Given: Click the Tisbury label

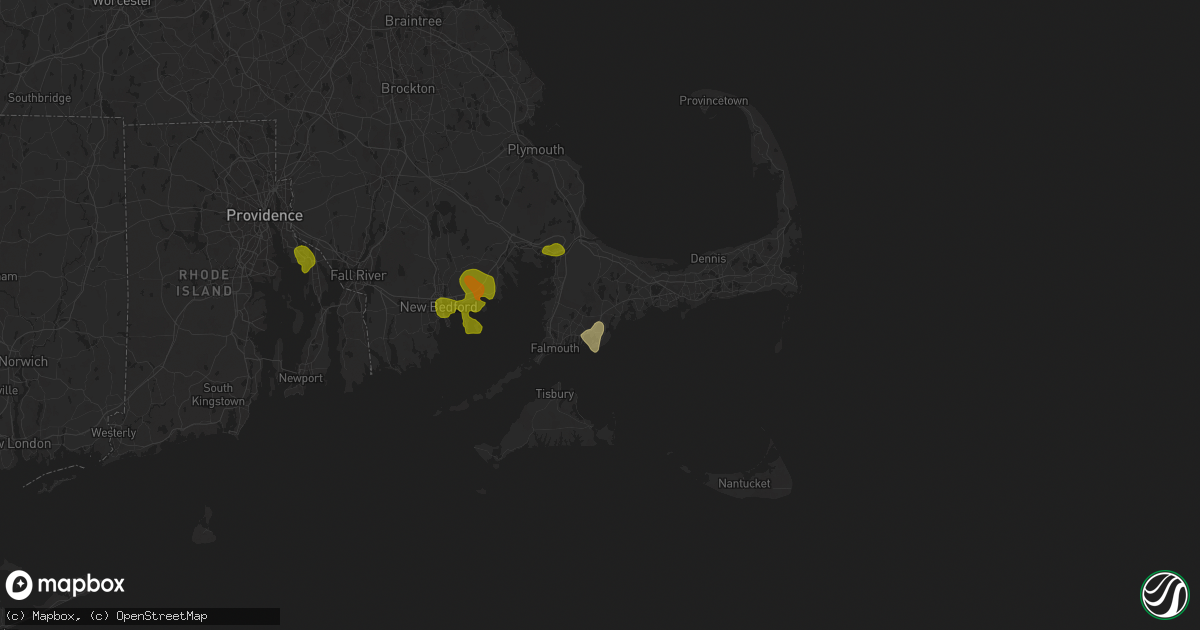Looking at the screenshot, I should [555, 394].
